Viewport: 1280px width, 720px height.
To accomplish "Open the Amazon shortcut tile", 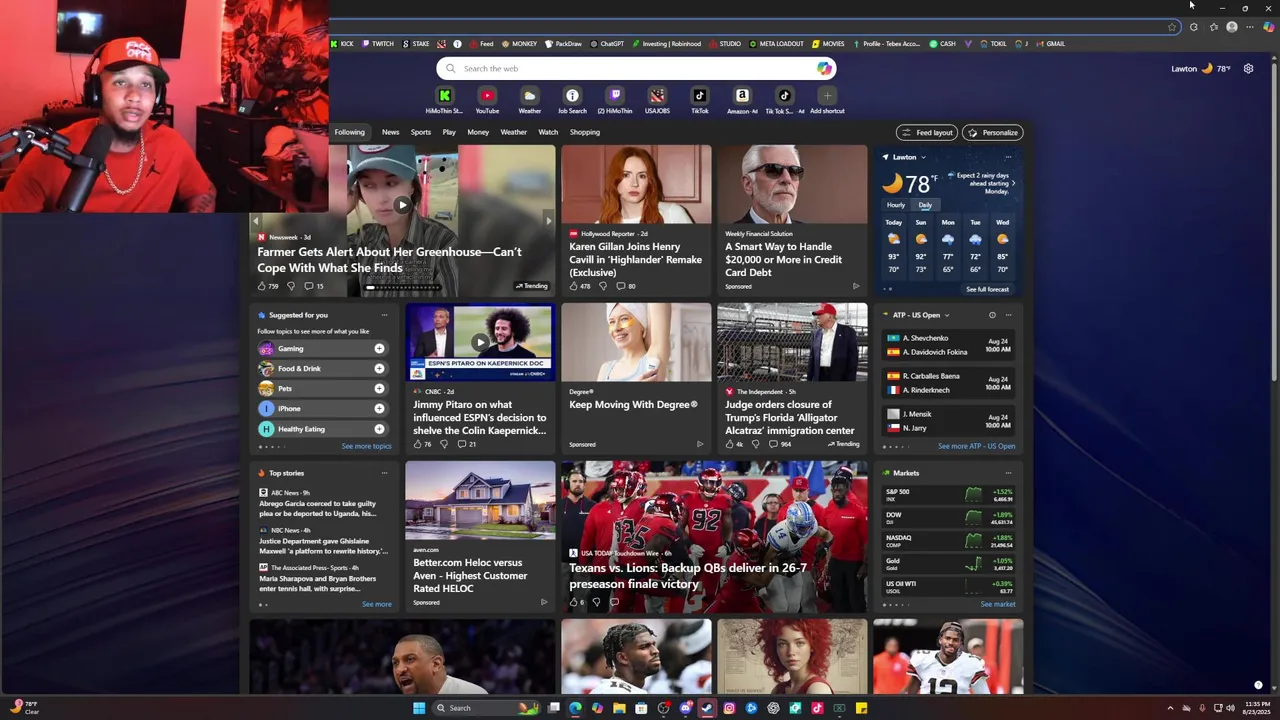I will tap(742, 100).
